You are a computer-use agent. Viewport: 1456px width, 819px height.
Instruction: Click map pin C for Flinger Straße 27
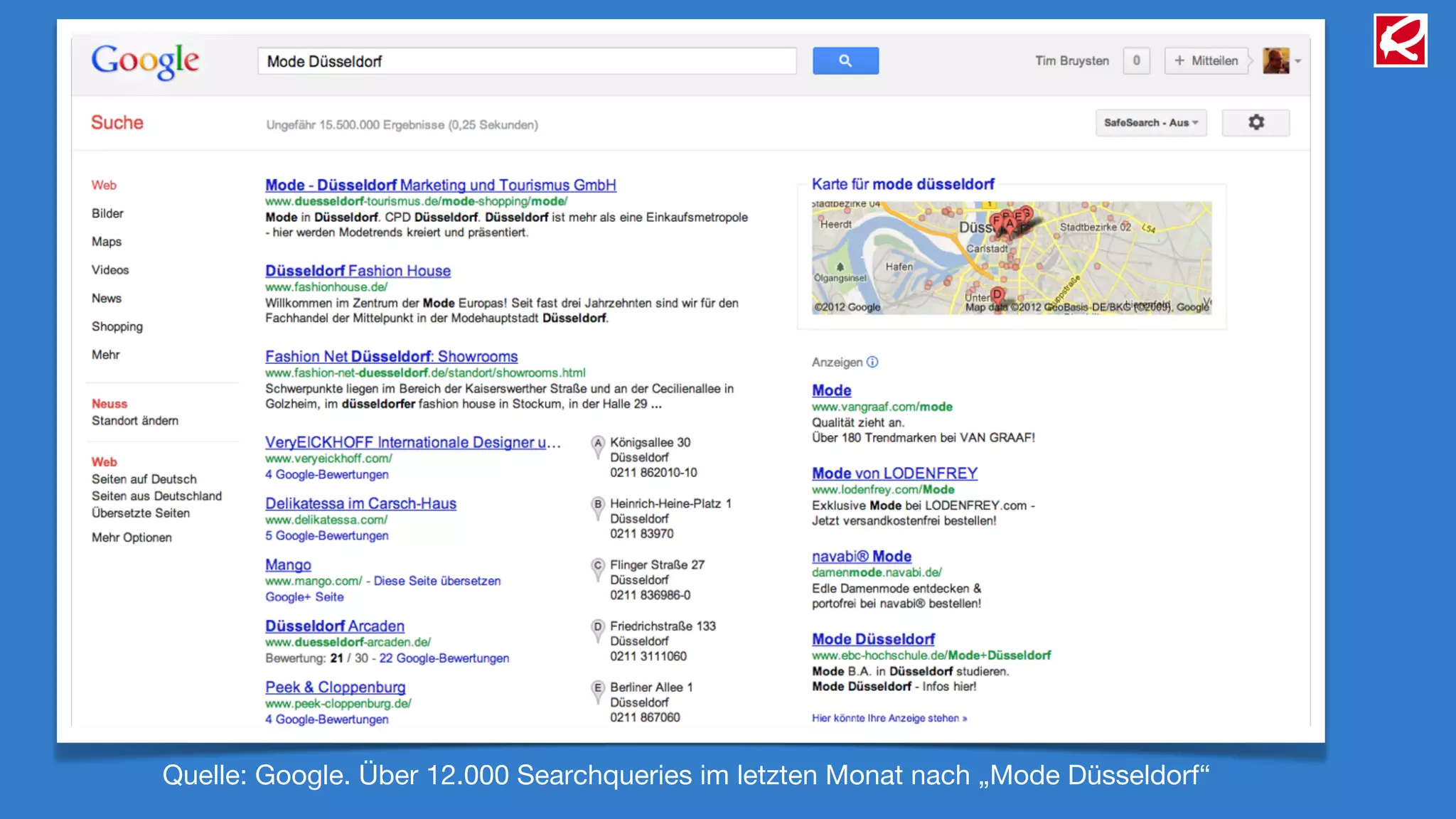[x=597, y=569]
